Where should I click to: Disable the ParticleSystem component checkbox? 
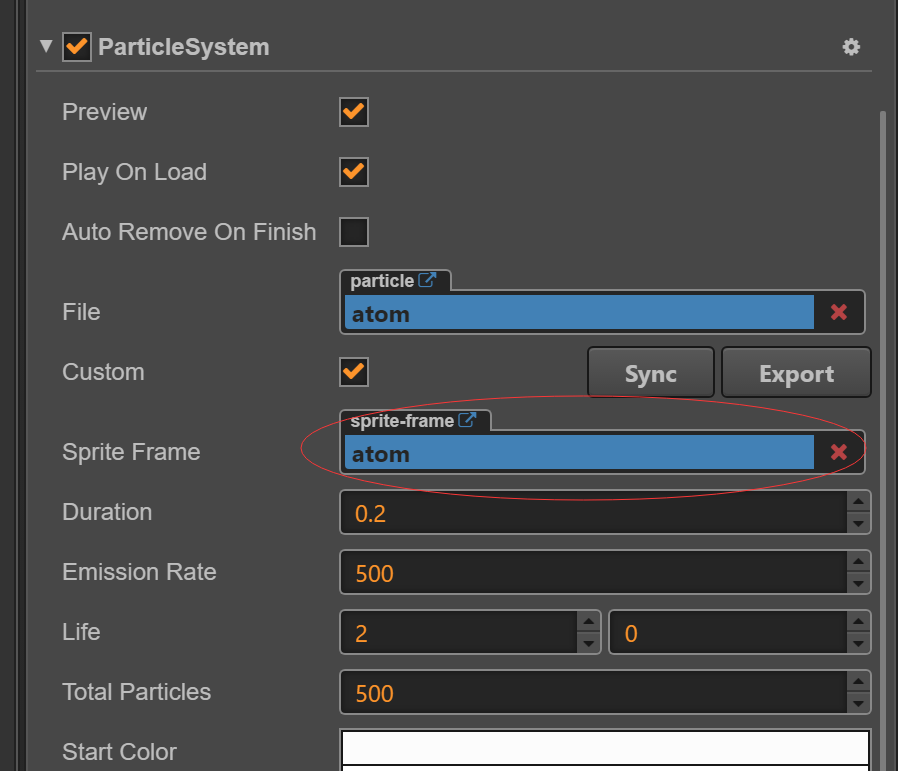tap(77, 47)
